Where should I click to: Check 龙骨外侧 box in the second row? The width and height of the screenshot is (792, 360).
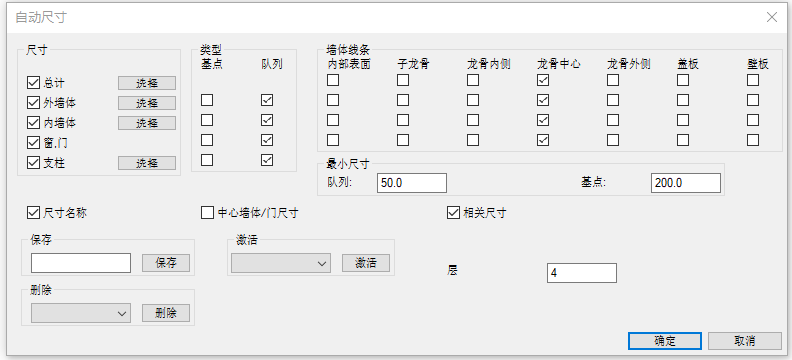coord(613,100)
